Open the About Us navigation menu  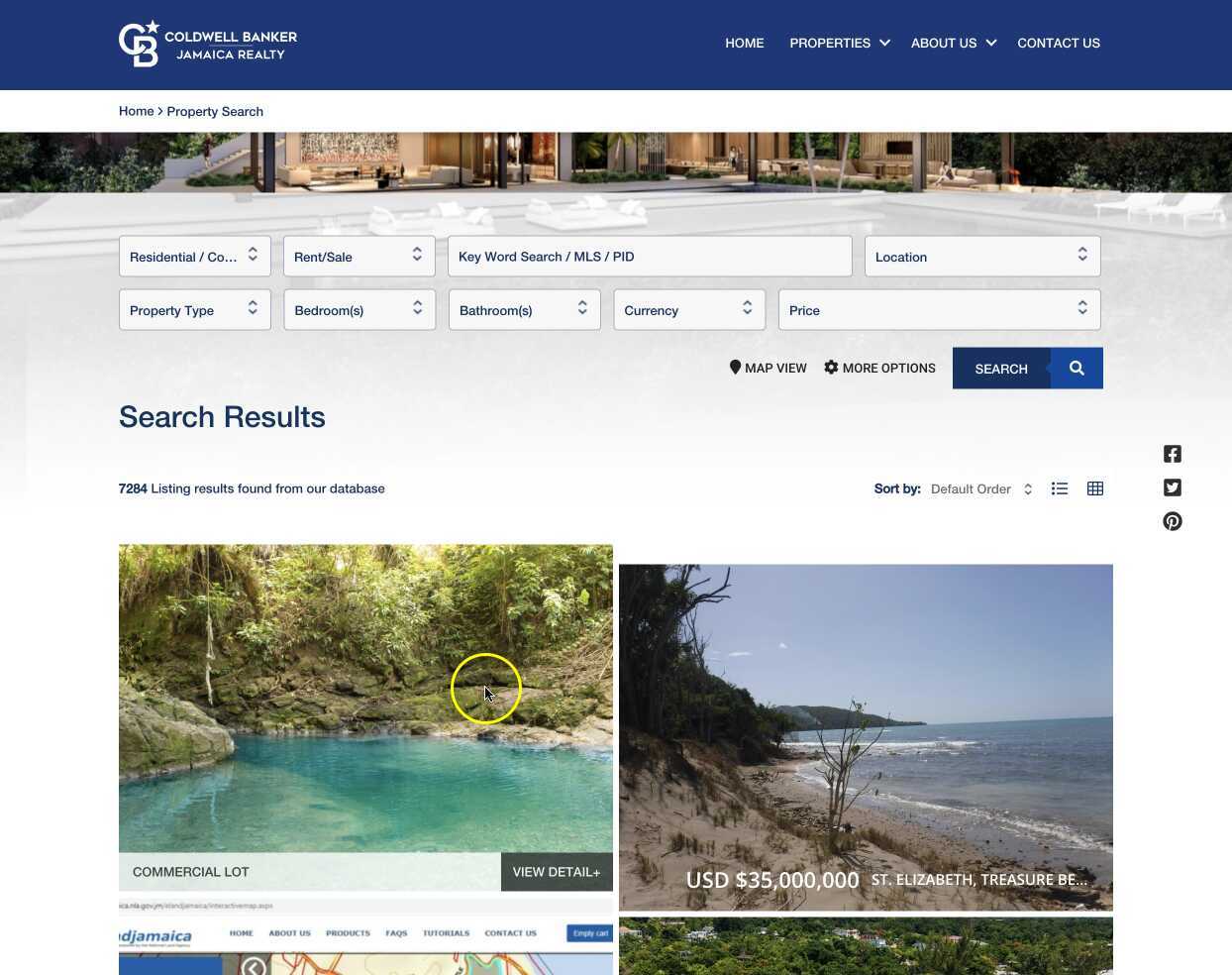(x=954, y=43)
